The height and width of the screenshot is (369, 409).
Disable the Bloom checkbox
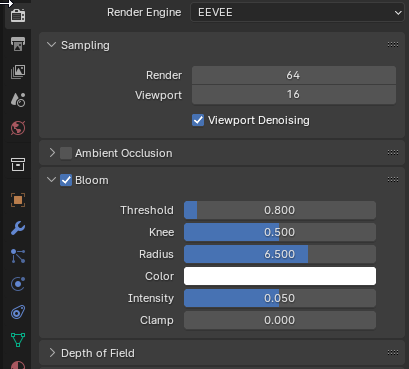click(66, 180)
